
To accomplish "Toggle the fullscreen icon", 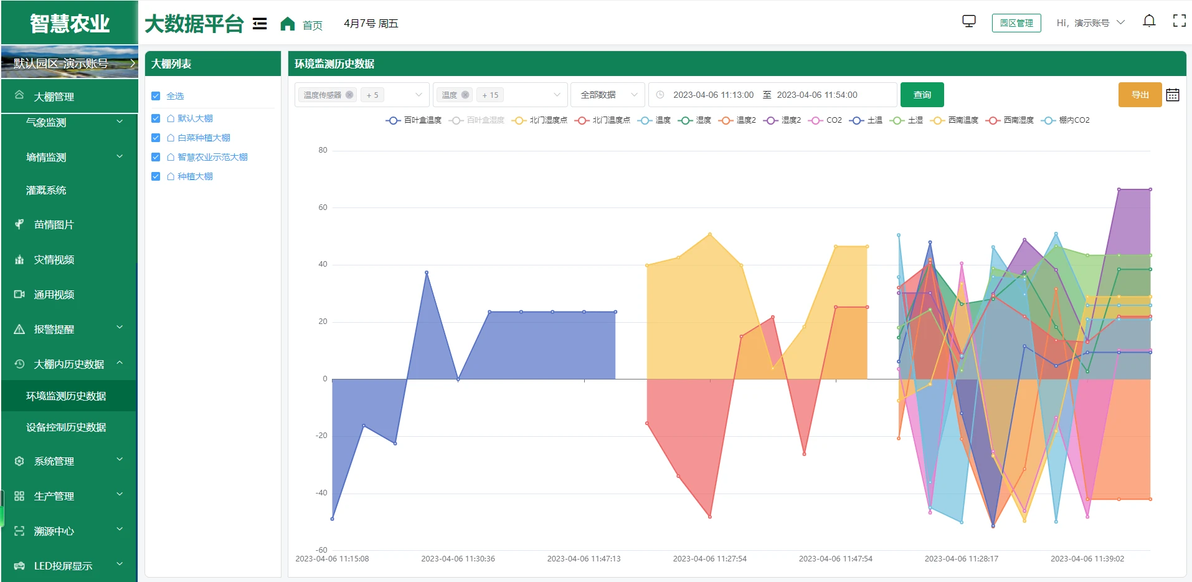I will coord(1179,21).
